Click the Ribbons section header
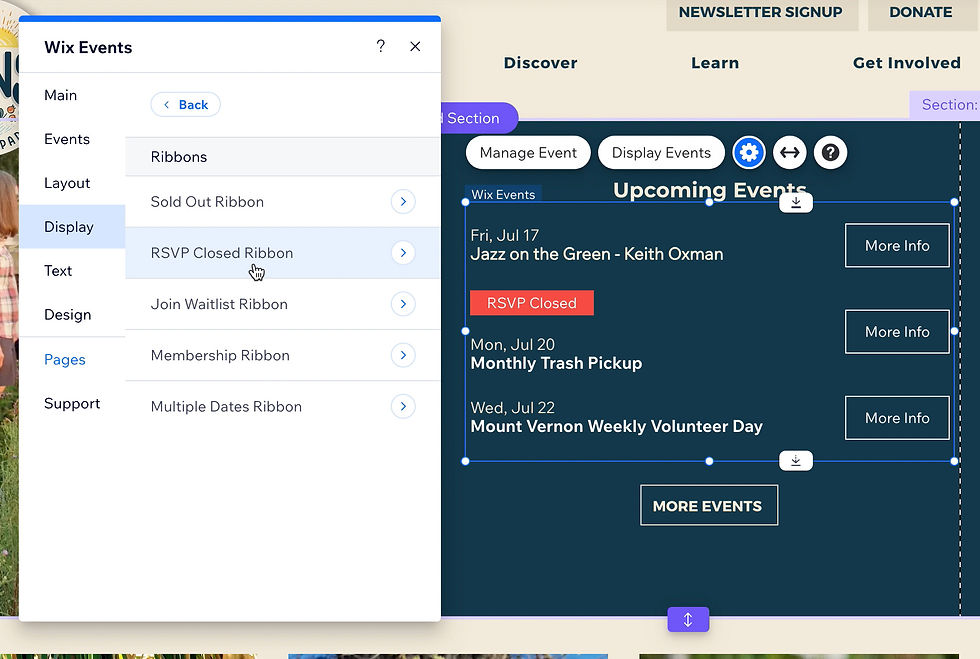Viewport: 980px width, 659px height. (x=282, y=157)
